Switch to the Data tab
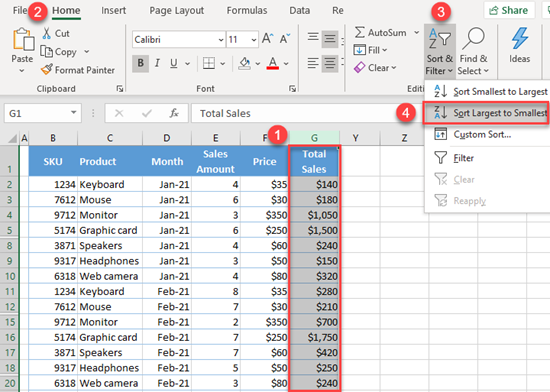This screenshot has width=550, height=392. click(x=299, y=10)
